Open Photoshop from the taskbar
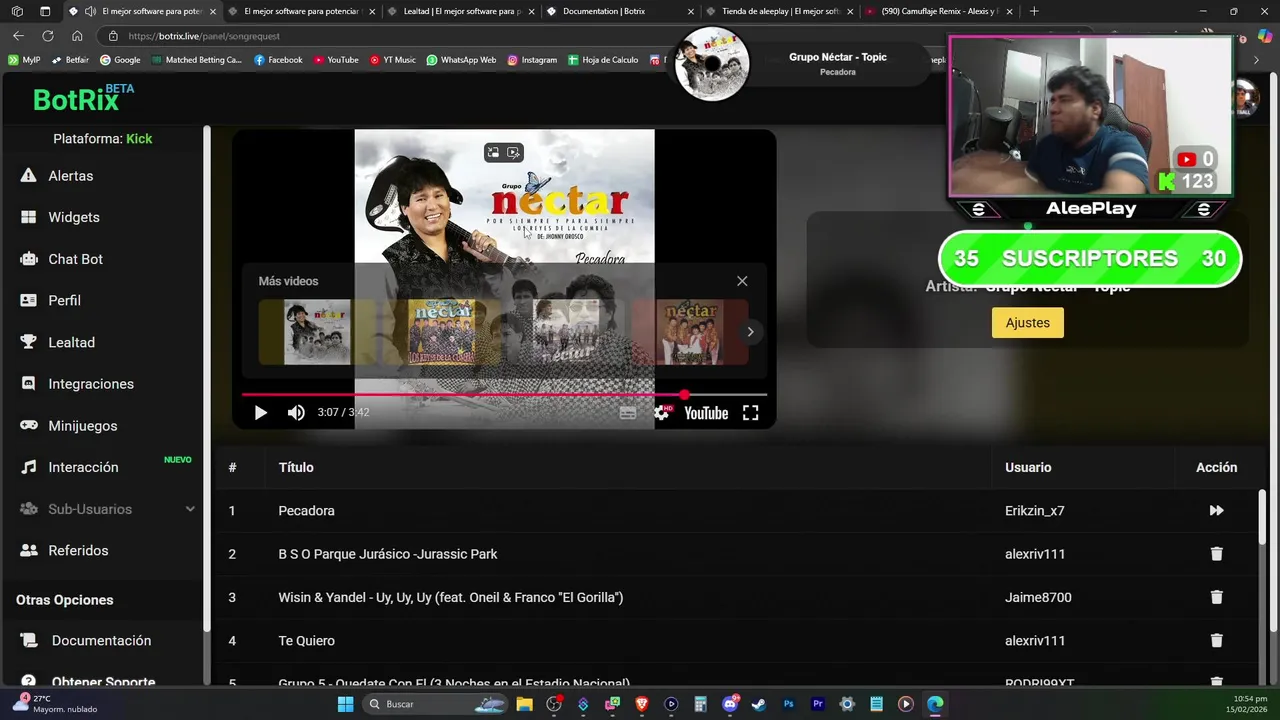The height and width of the screenshot is (720, 1280). point(788,704)
